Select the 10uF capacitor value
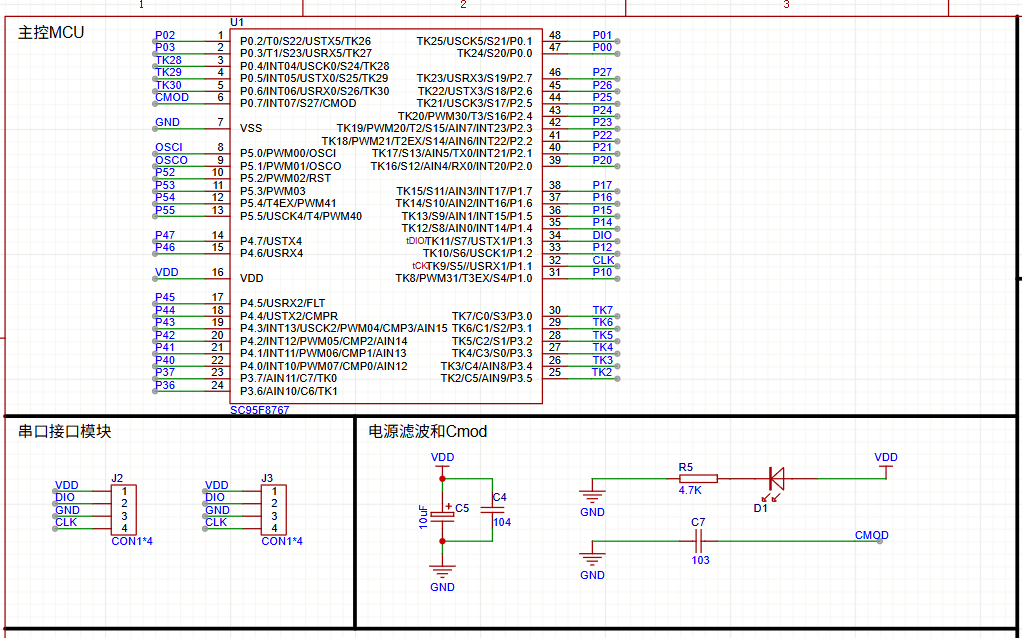This screenshot has width=1022, height=638. coord(423,515)
